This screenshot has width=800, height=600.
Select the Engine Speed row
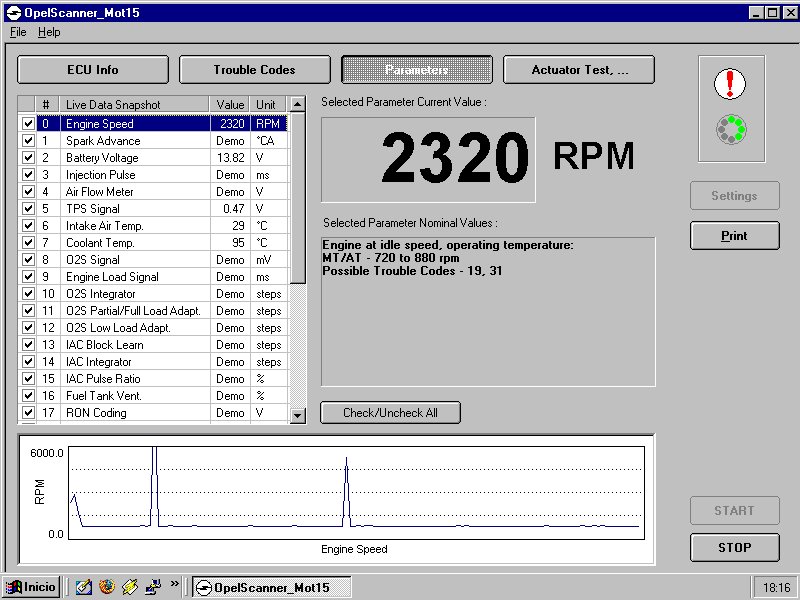click(x=153, y=124)
